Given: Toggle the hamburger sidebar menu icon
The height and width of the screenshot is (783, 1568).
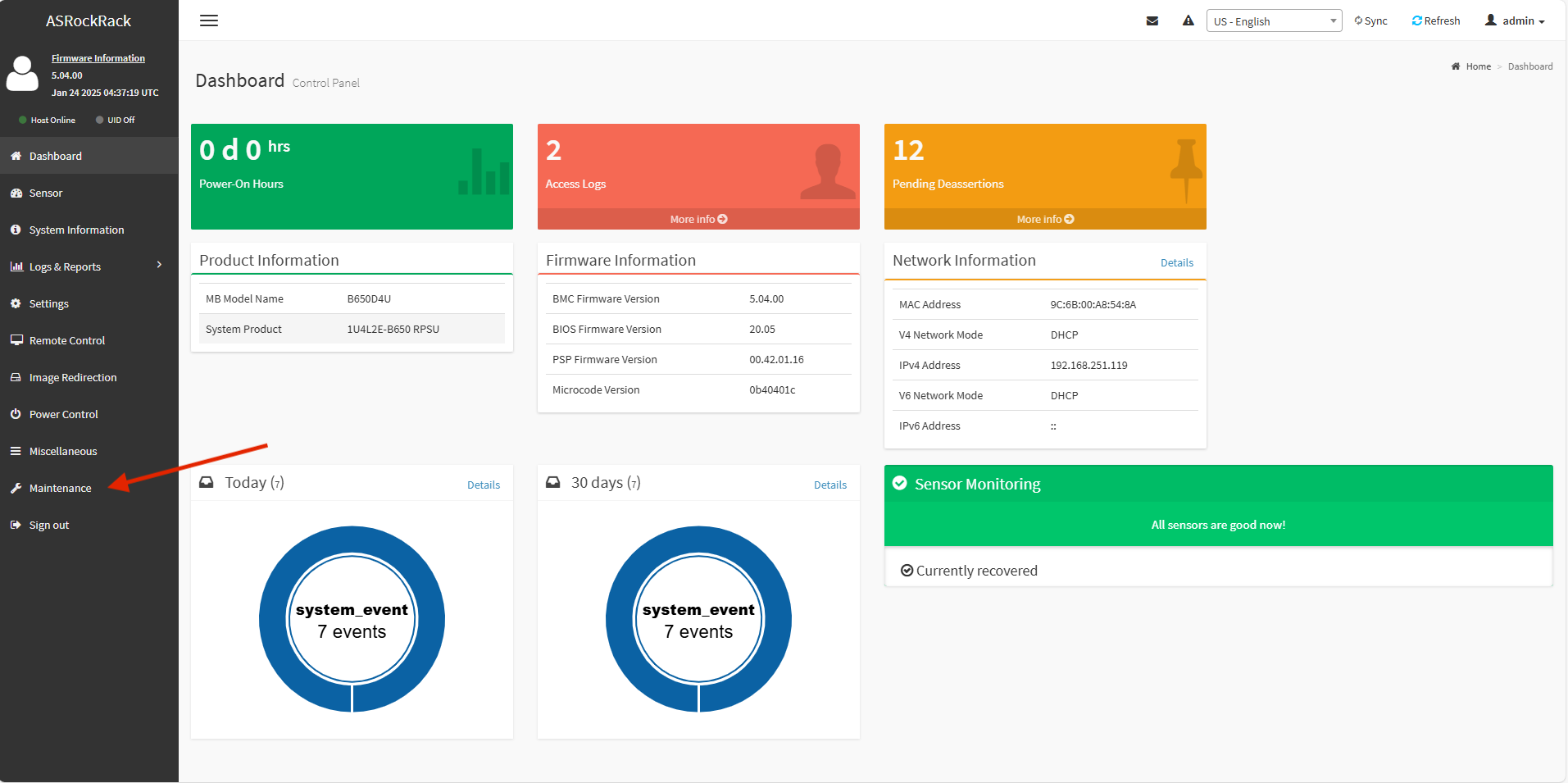Looking at the screenshot, I should click(x=209, y=20).
